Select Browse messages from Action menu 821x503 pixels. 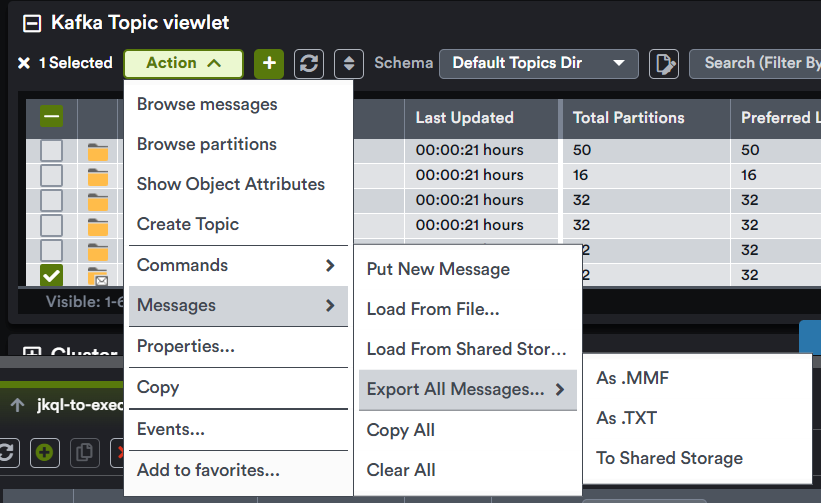238,105
